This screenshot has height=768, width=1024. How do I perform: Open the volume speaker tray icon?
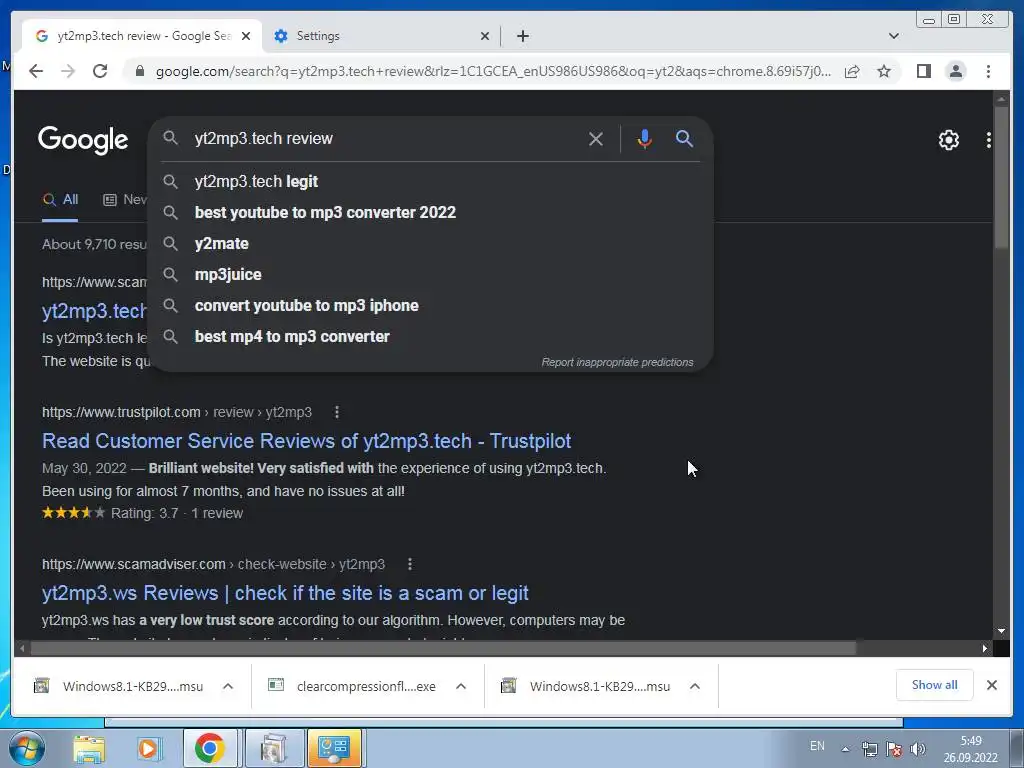point(917,749)
